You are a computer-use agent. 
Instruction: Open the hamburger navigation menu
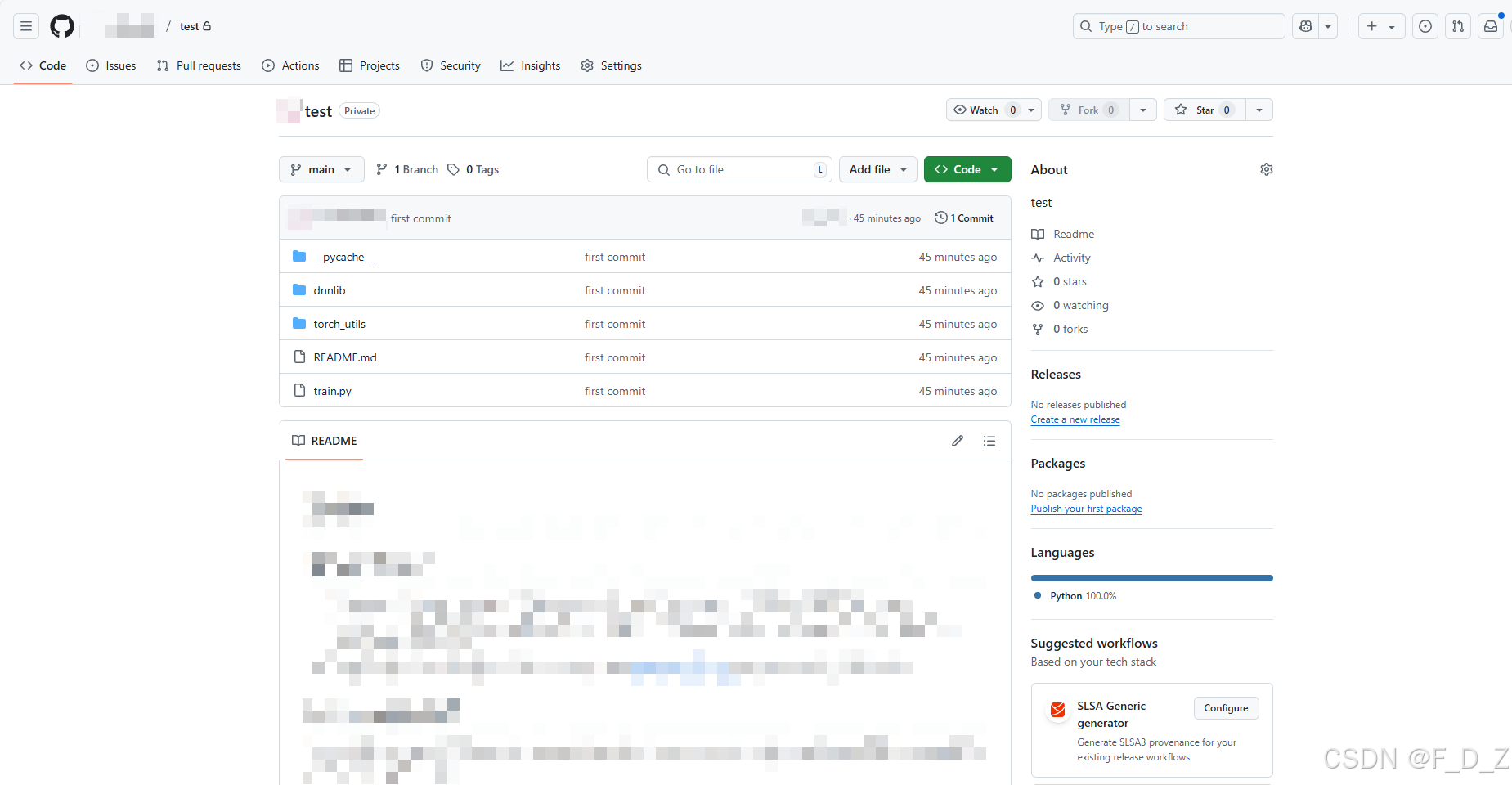(26, 26)
